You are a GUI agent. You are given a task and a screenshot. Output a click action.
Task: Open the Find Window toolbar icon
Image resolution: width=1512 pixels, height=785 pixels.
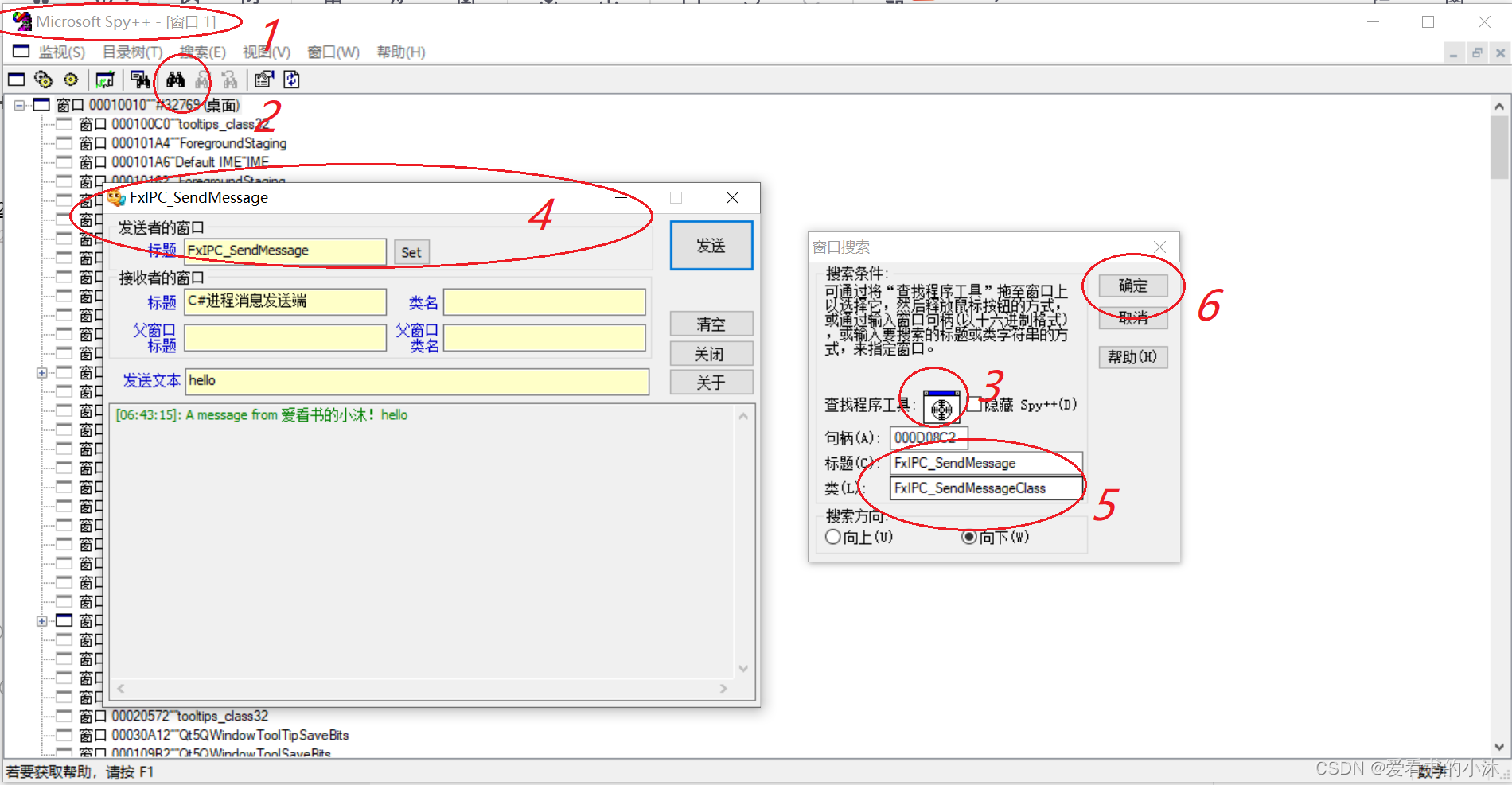click(140, 80)
